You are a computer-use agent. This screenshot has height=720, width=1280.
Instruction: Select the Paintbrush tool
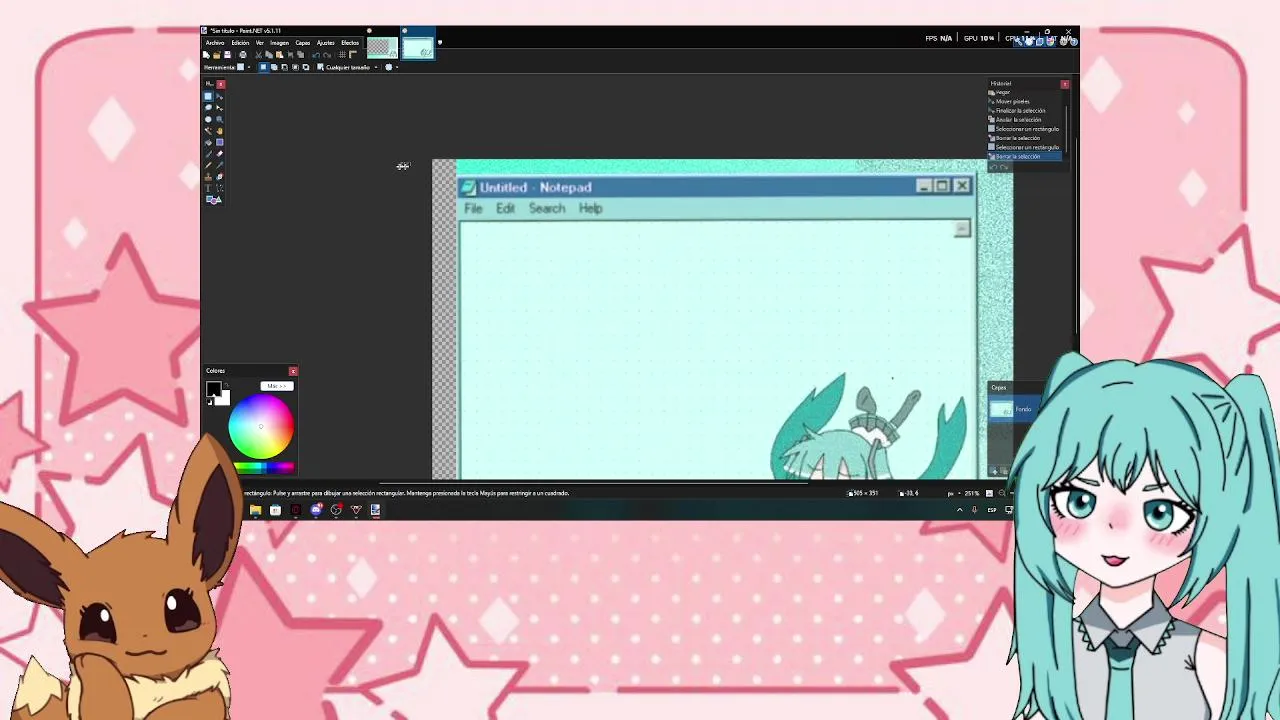click(x=208, y=154)
